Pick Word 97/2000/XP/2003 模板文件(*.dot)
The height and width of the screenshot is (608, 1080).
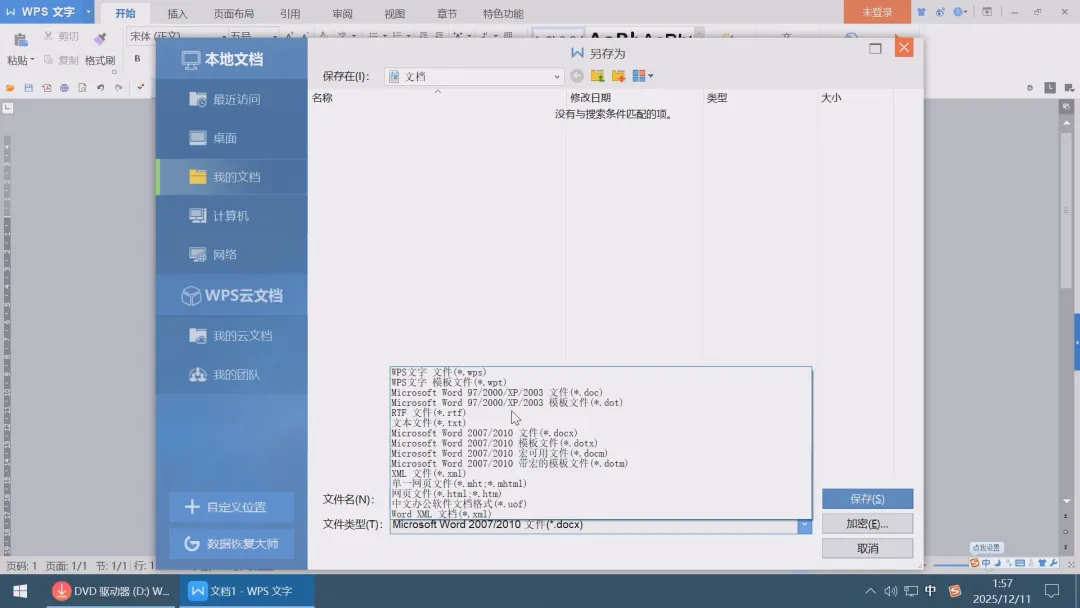pos(506,403)
